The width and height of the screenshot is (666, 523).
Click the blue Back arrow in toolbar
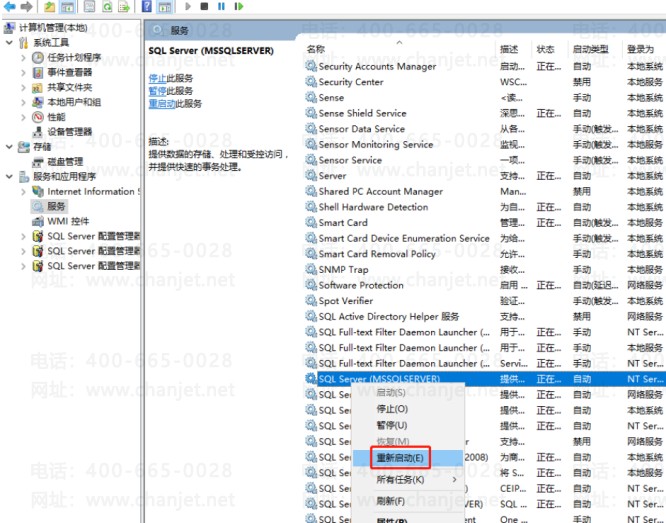tap(9, 6)
